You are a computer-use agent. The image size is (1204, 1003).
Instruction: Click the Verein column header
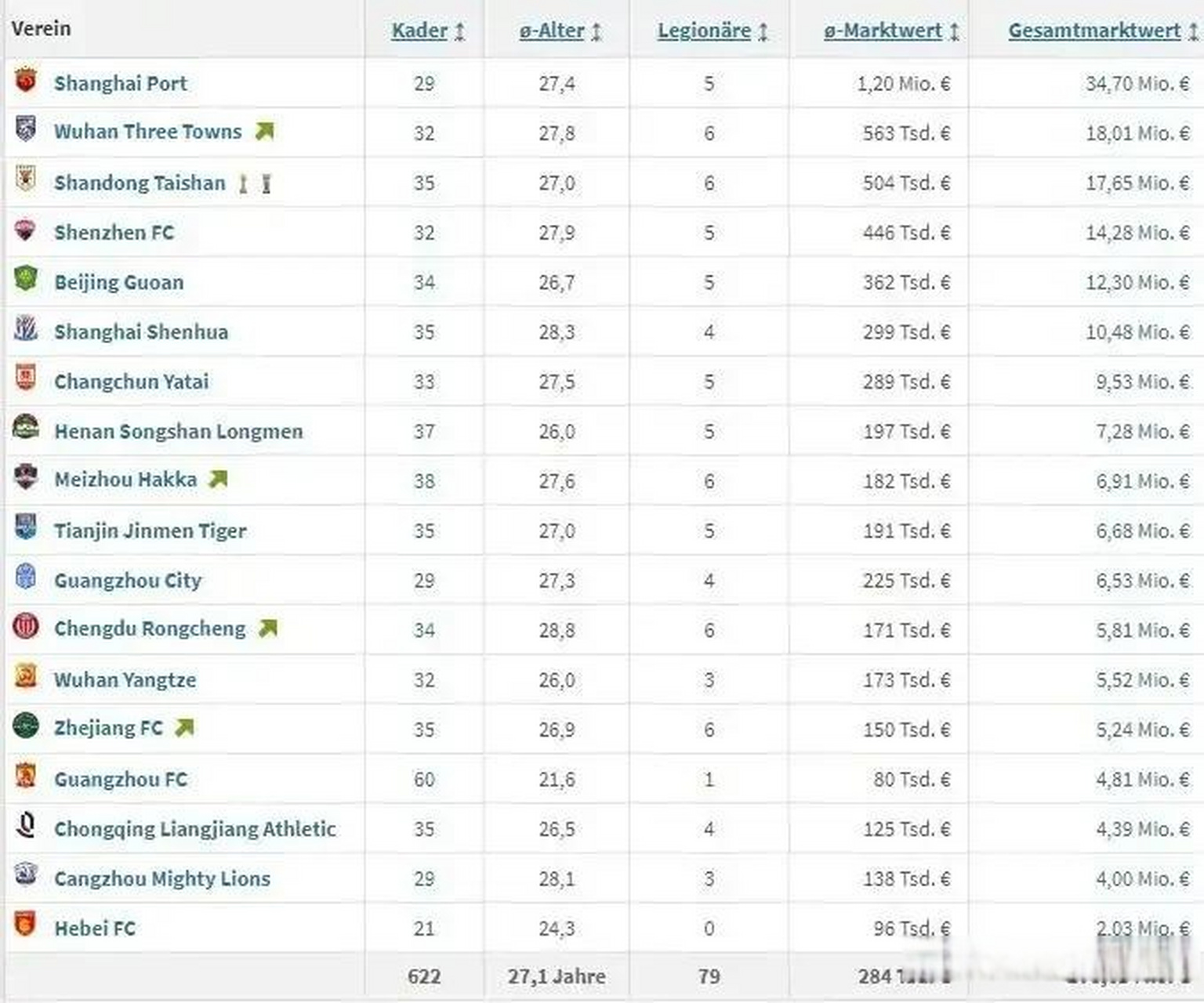(42, 28)
